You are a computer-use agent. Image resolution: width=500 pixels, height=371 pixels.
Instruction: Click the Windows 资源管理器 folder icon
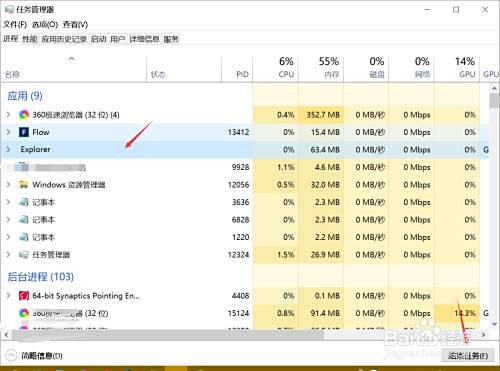coord(24,185)
